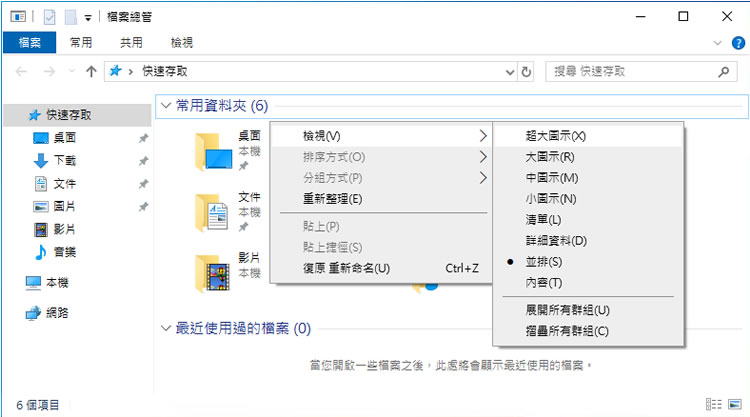Select the 桌面 folder icon in content pane
The image size is (750, 417).
pyautogui.click(x=214, y=151)
